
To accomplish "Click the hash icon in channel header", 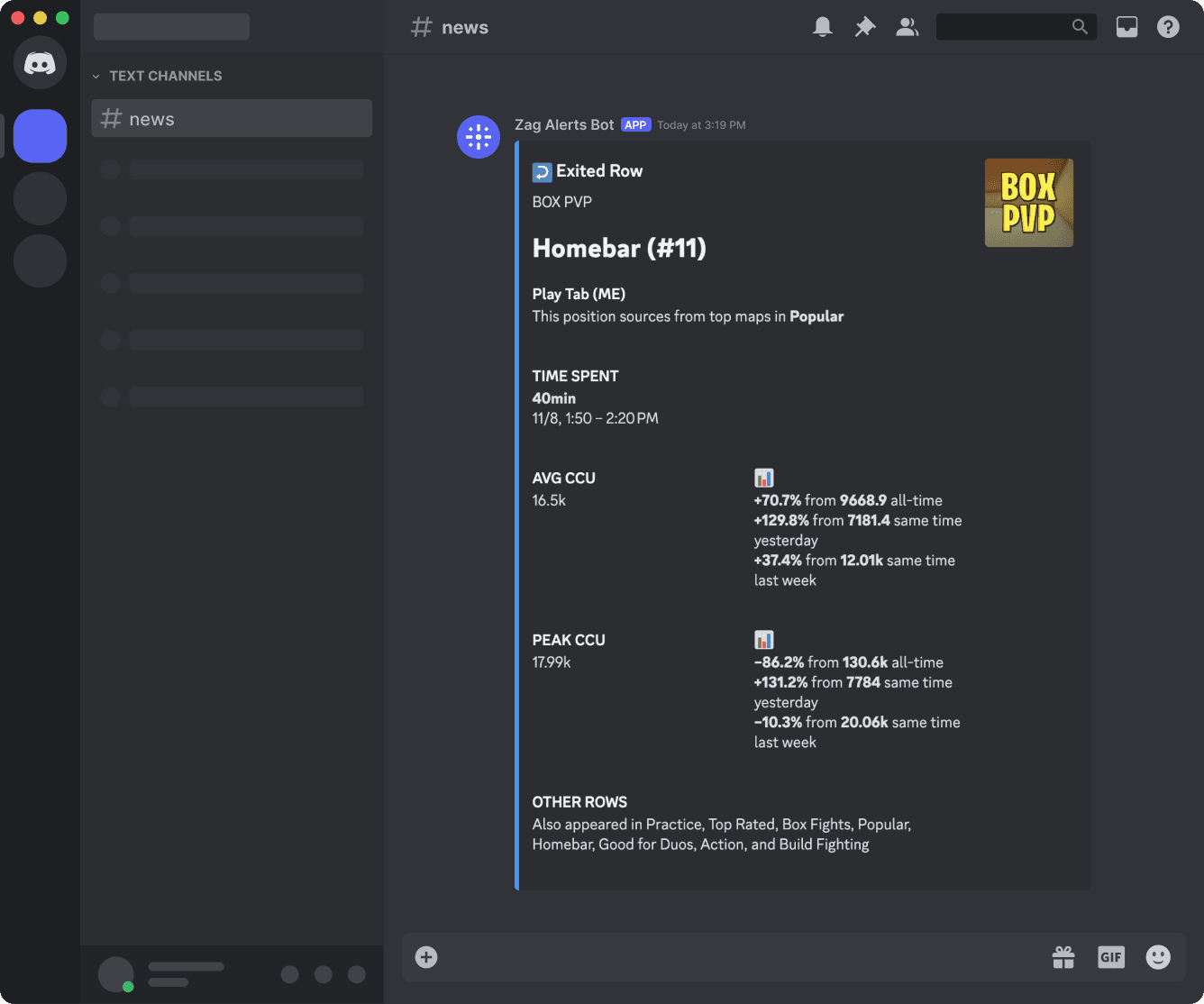I will click(421, 27).
